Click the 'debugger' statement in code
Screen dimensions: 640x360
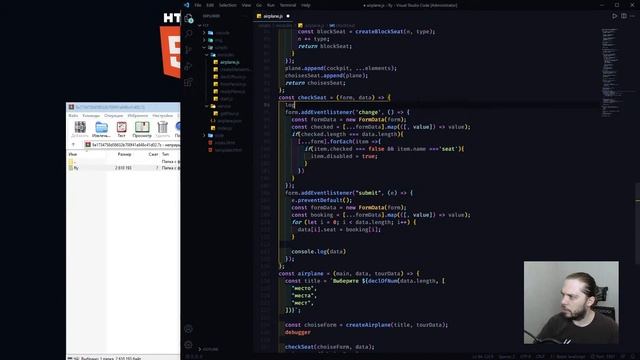[x=298, y=332]
